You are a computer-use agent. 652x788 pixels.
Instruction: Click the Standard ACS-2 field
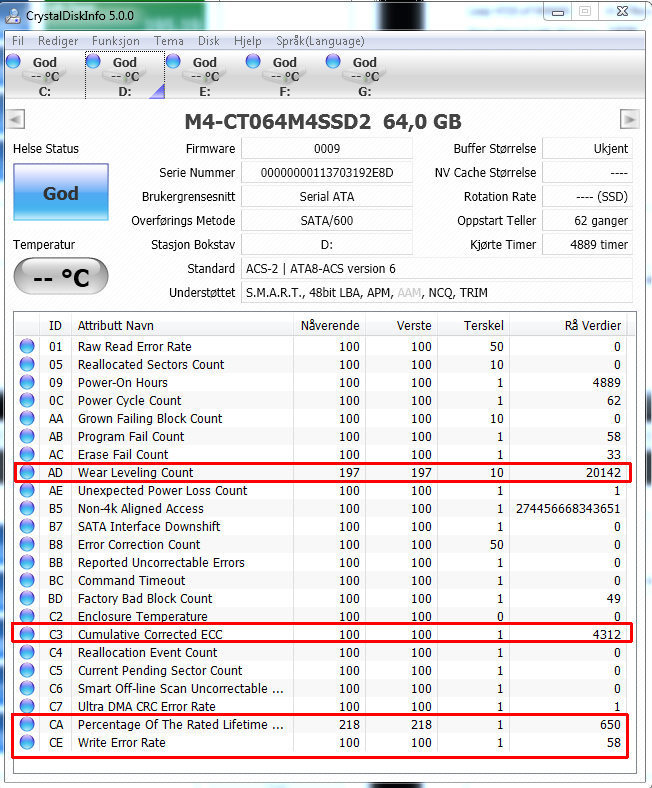click(437, 269)
